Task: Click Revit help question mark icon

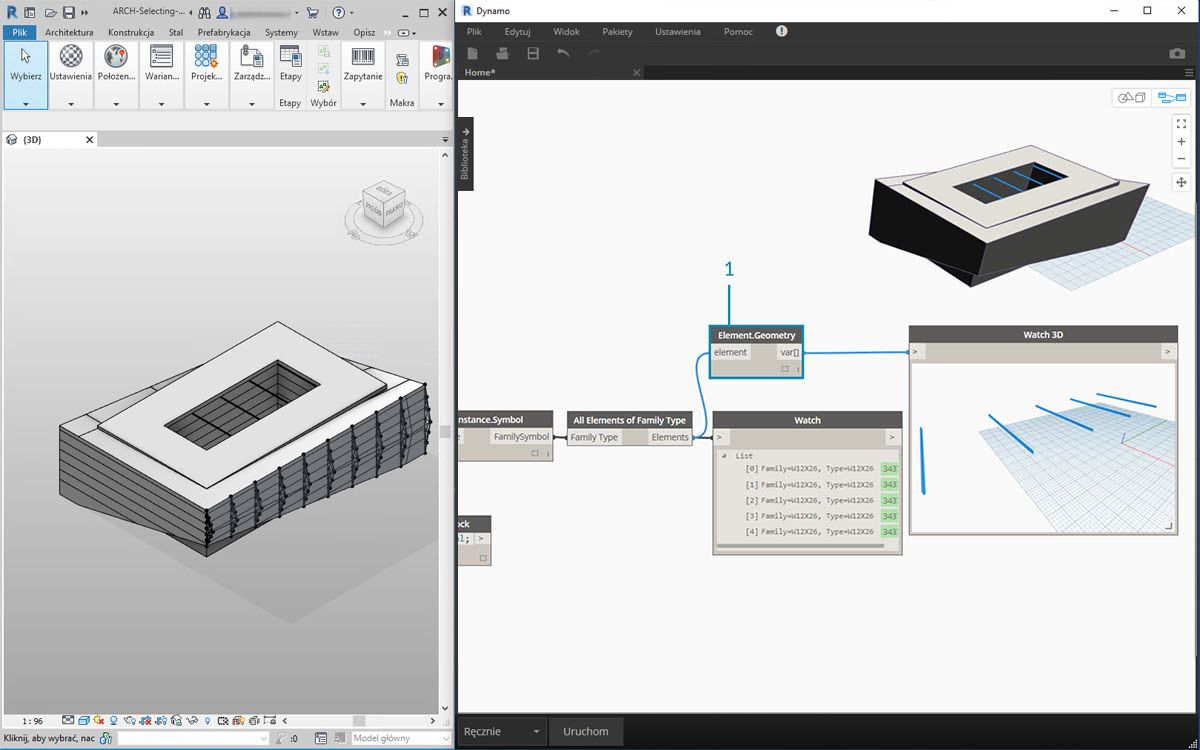Action: click(x=338, y=13)
